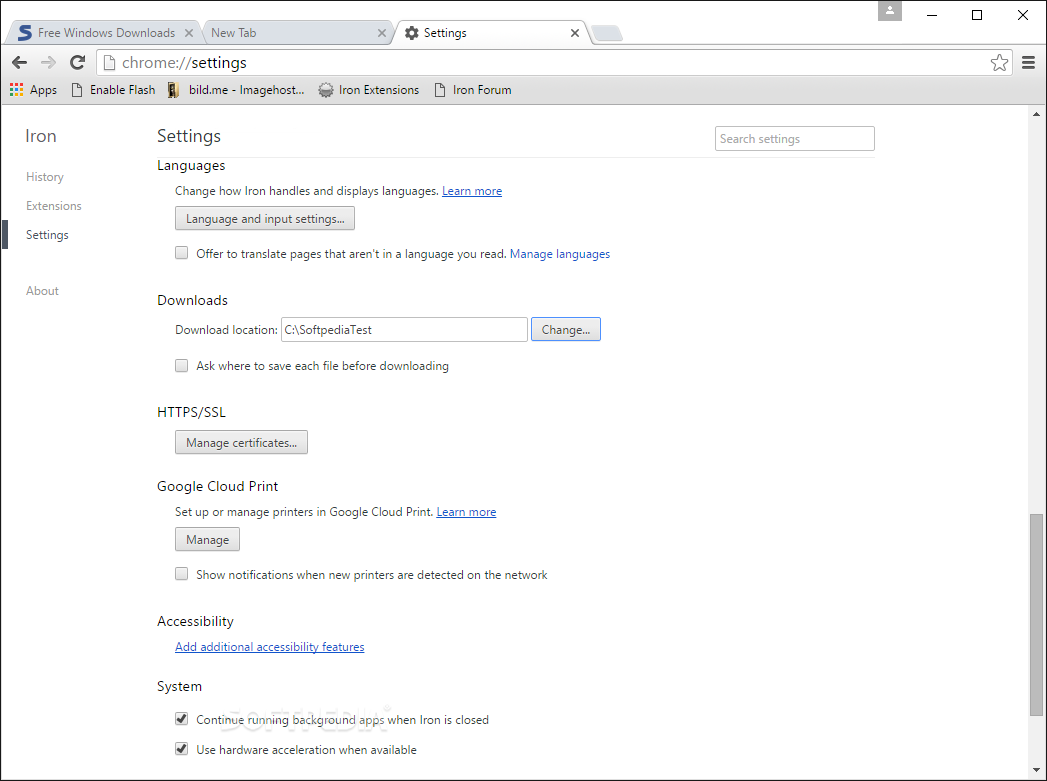Open the Manage languages link
Screen dimensions: 1047x781
pyautogui.click(x=560, y=254)
